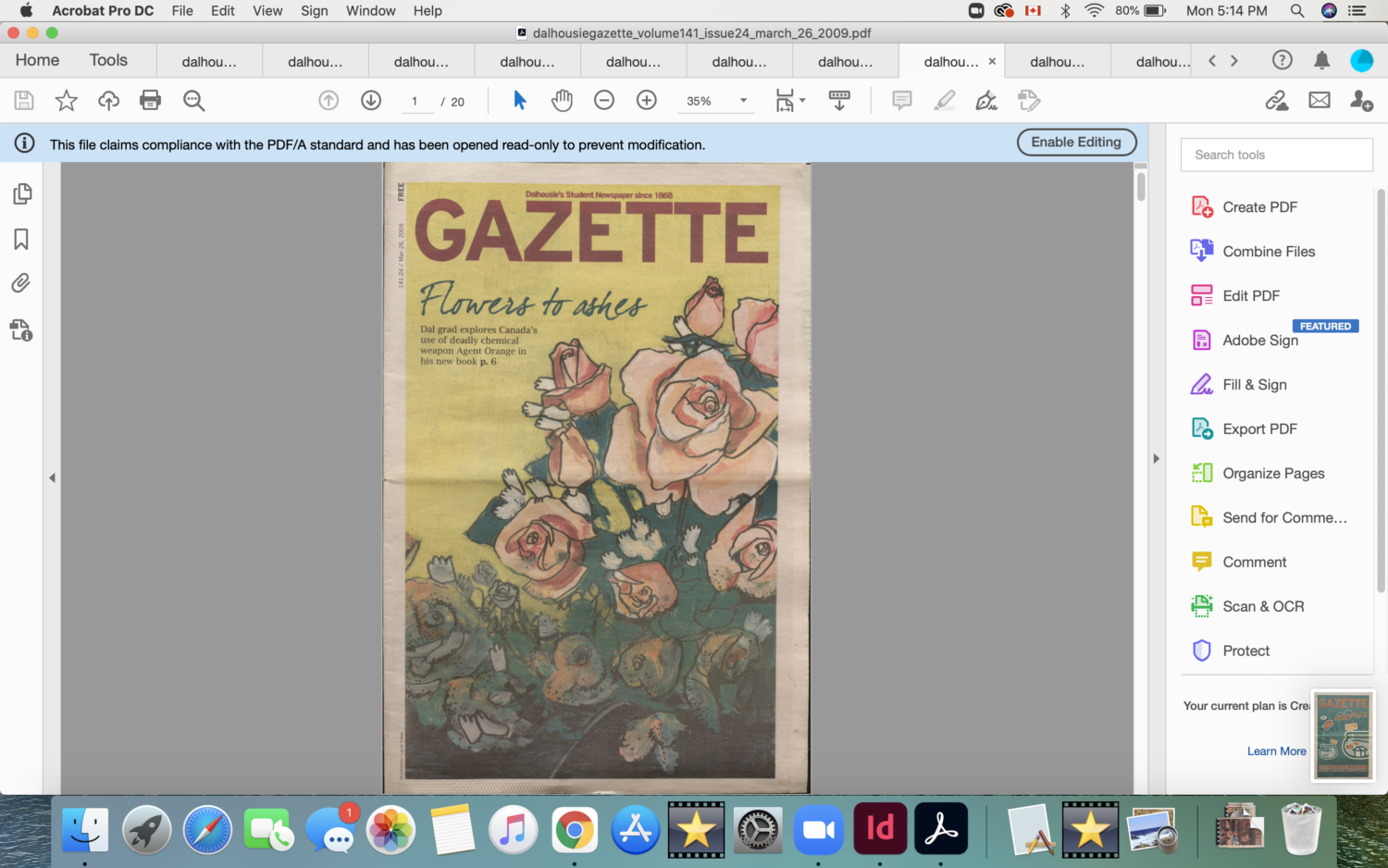This screenshot has height=868, width=1388.
Task: Open the account profile avatar
Action: point(1361,60)
